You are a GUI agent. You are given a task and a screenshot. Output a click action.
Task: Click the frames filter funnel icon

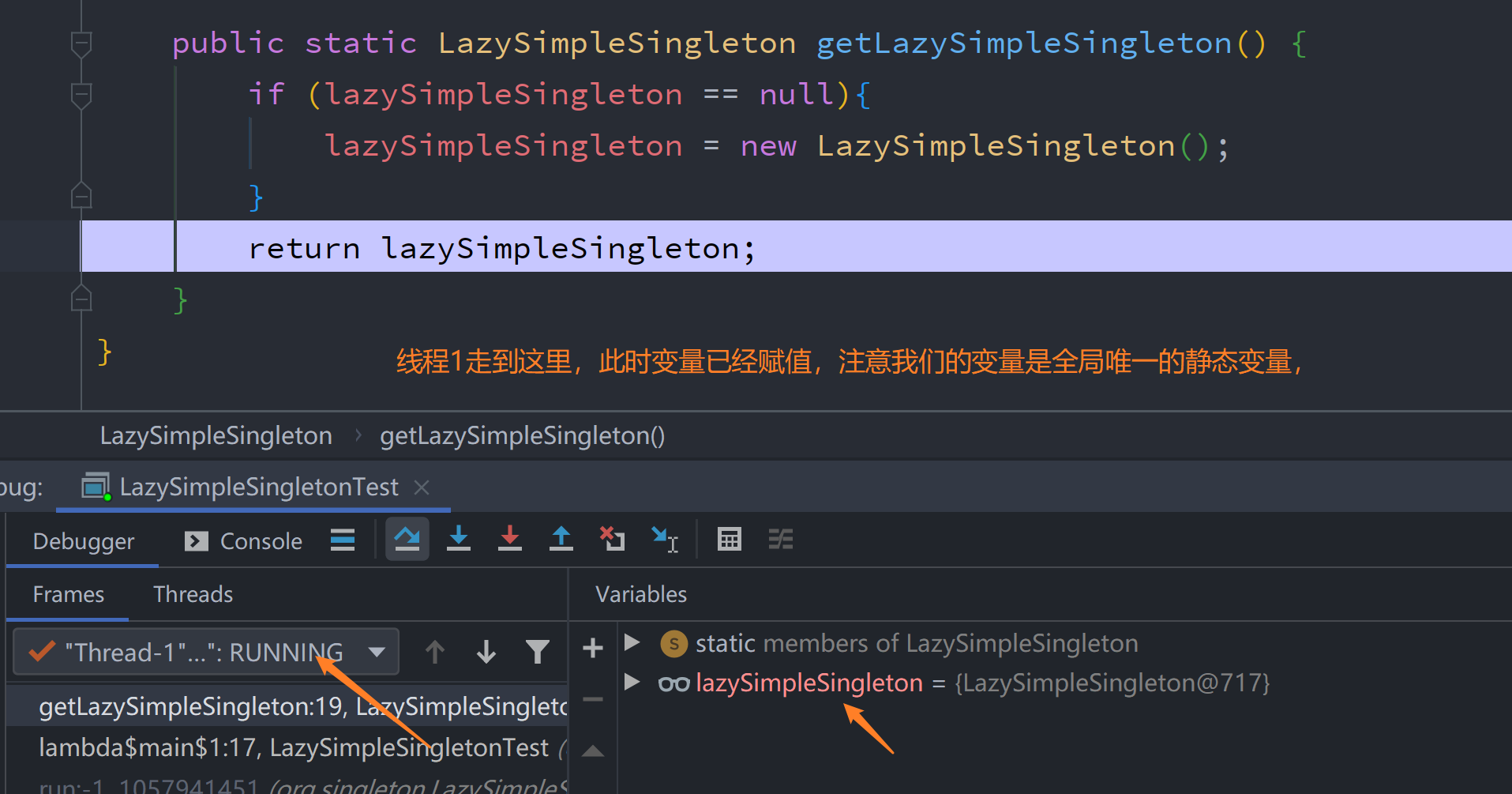538,652
